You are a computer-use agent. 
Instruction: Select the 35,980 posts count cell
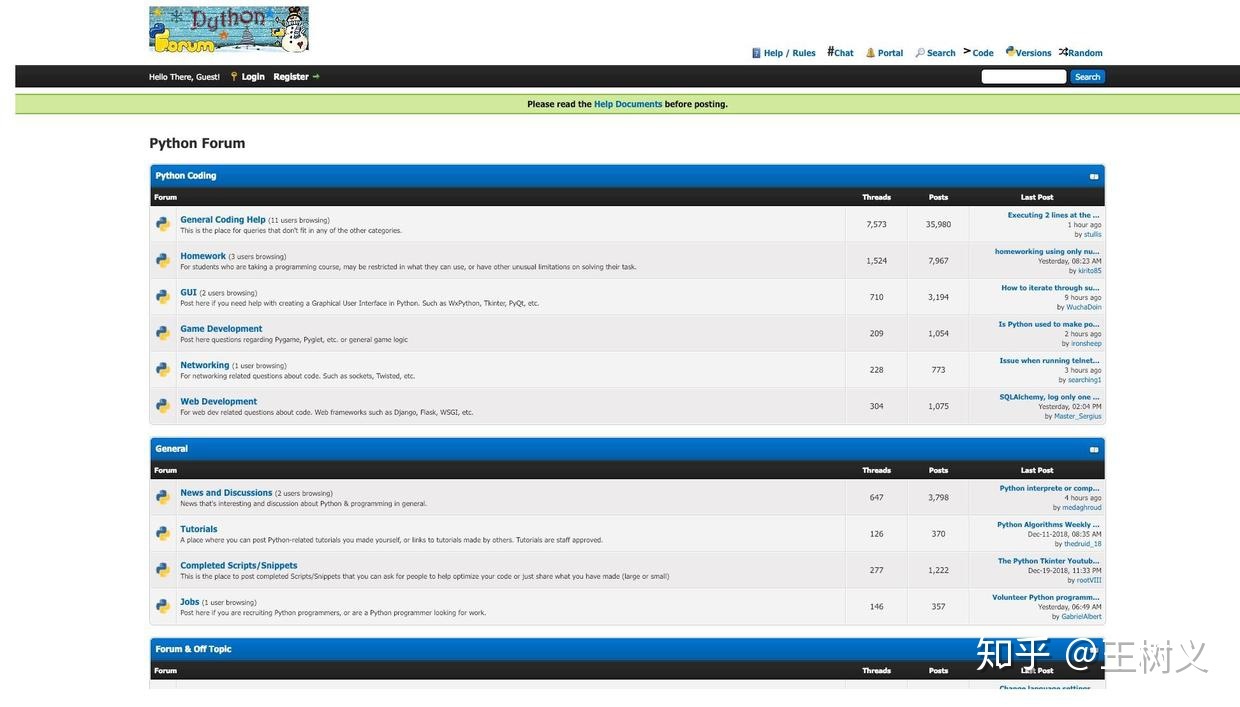pyautogui.click(x=938, y=225)
